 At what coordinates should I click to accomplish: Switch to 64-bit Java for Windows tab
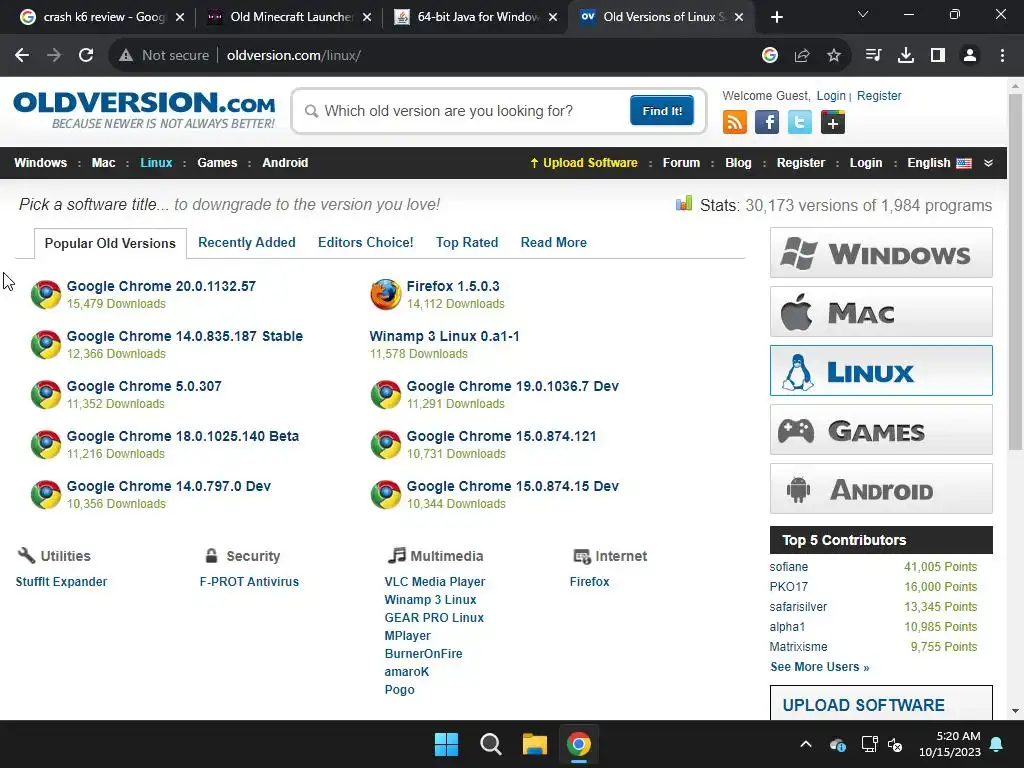coord(475,17)
